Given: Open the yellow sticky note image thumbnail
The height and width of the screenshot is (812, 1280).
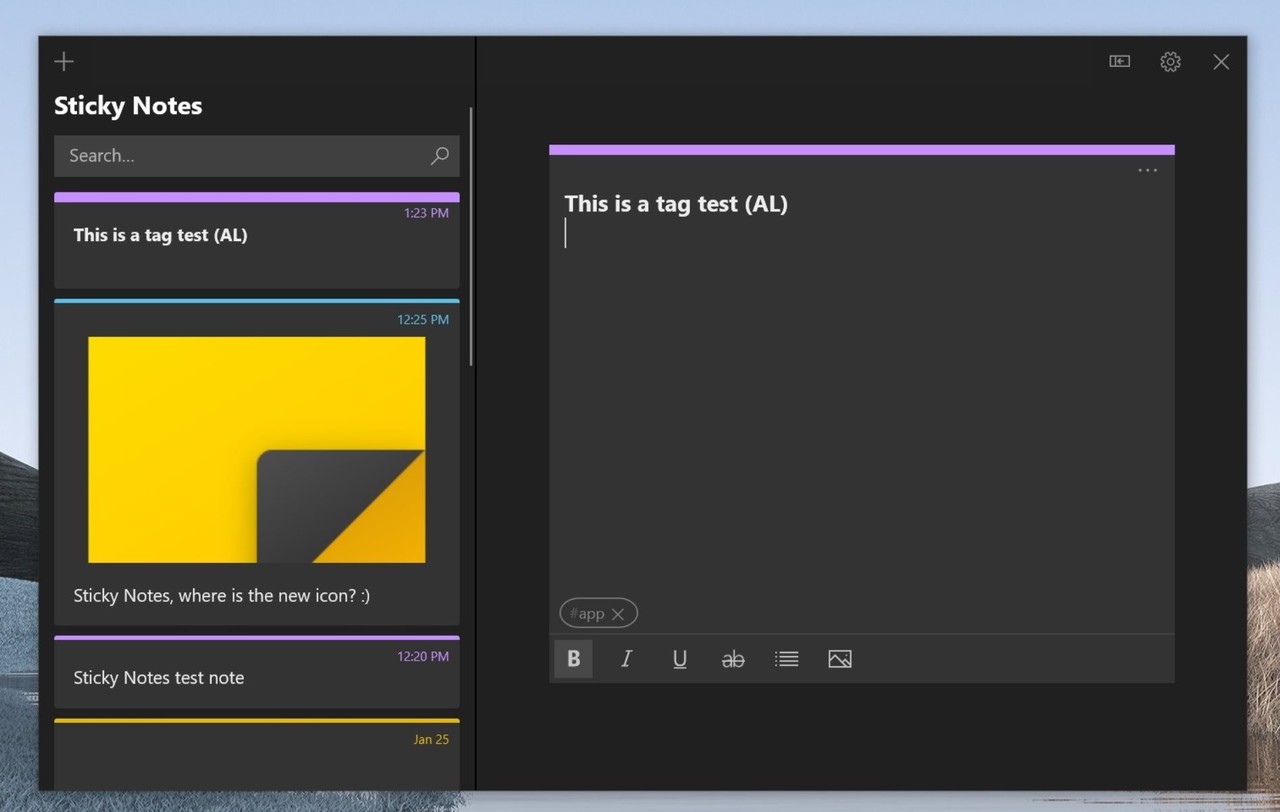Looking at the screenshot, I should point(256,449).
